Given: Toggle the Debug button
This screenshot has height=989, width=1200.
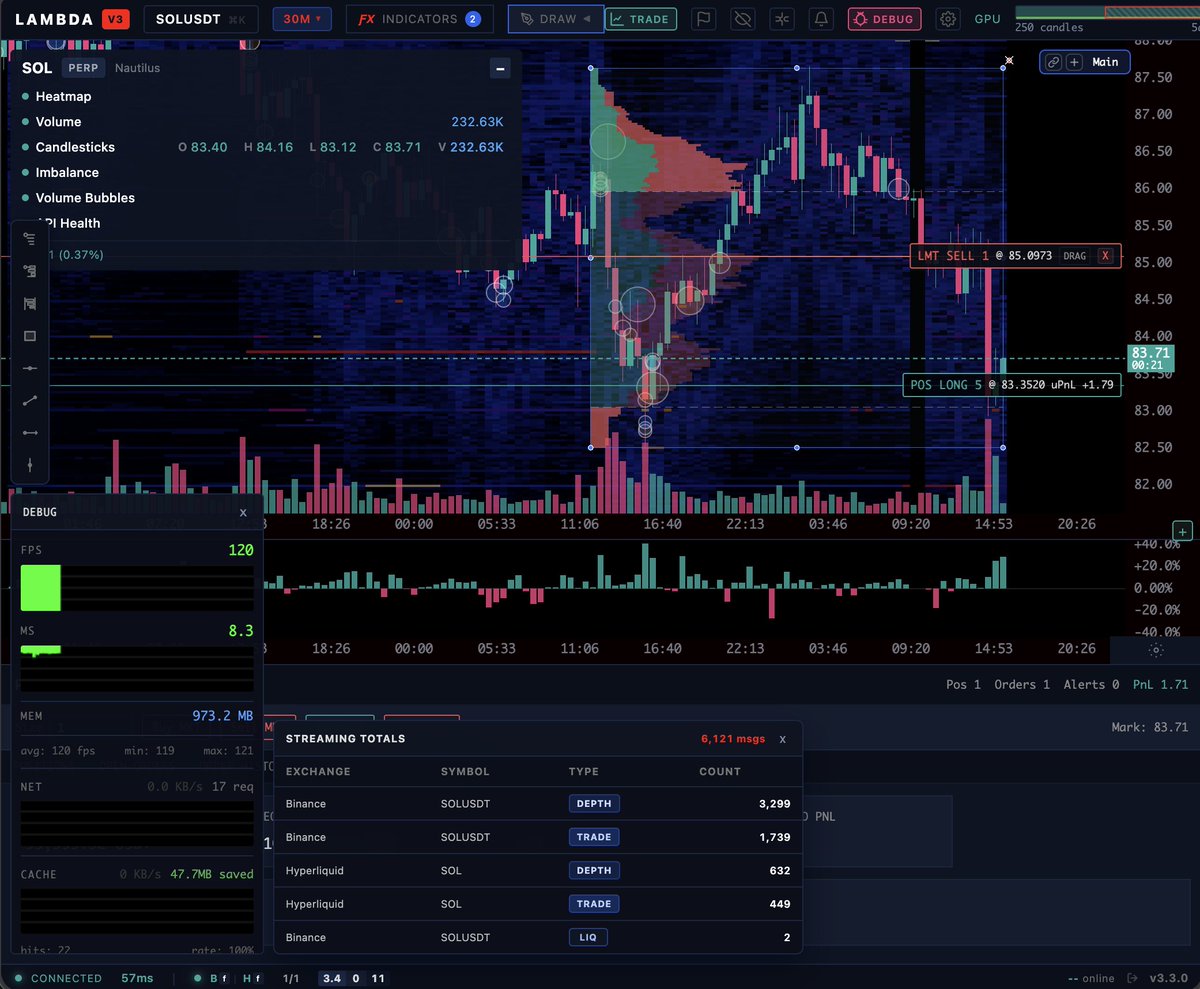Looking at the screenshot, I should [x=885, y=19].
